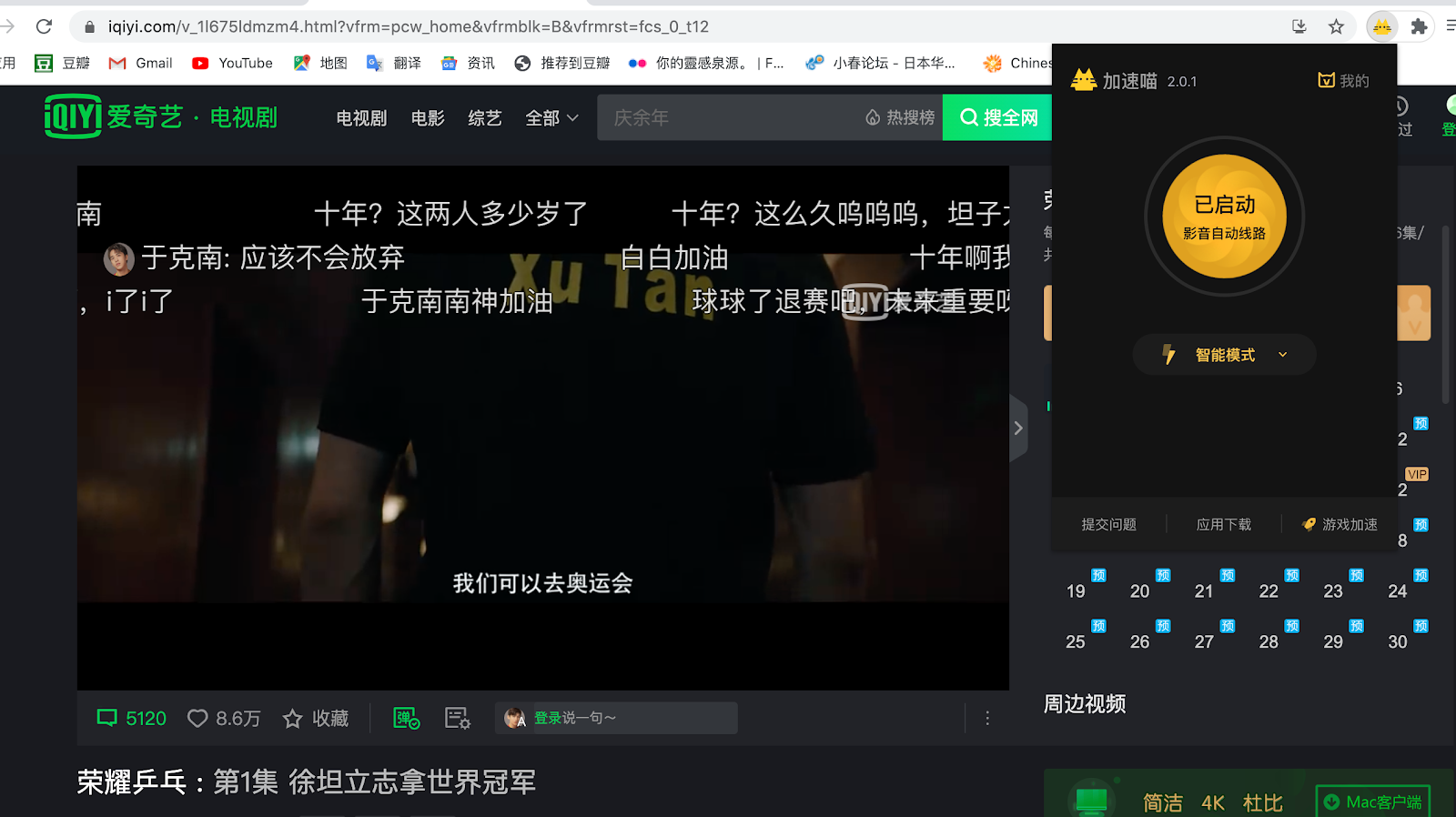Open the 我的 account icon in the popup
The image size is (1456, 817).
click(x=1343, y=81)
